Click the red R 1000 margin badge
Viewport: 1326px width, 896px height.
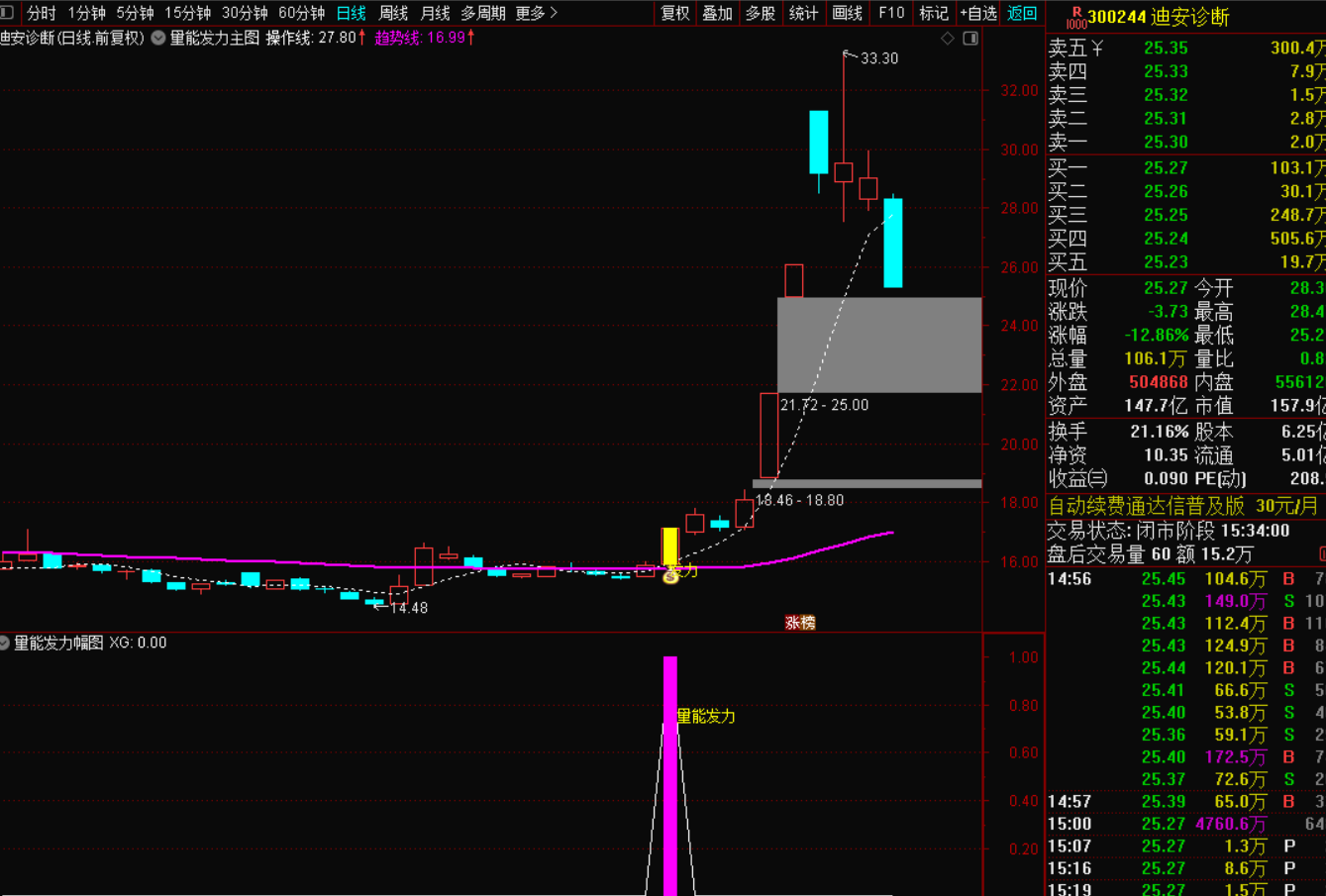1075,18
